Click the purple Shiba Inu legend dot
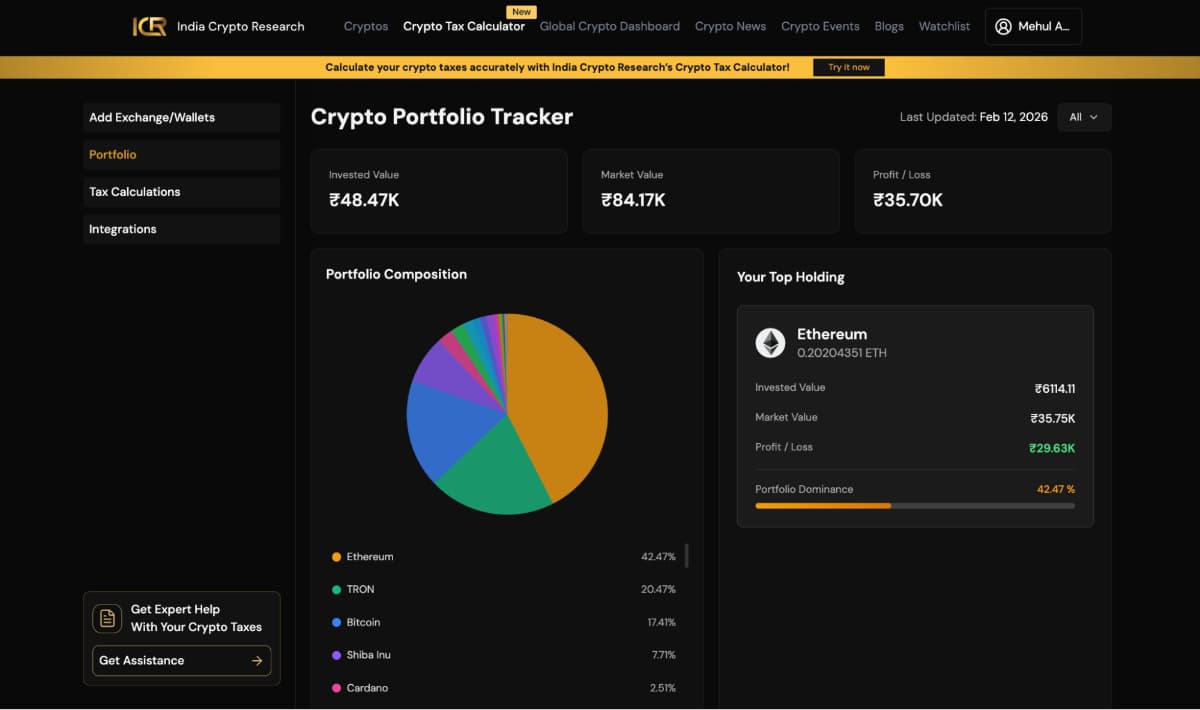This screenshot has width=1200, height=710. [336, 656]
